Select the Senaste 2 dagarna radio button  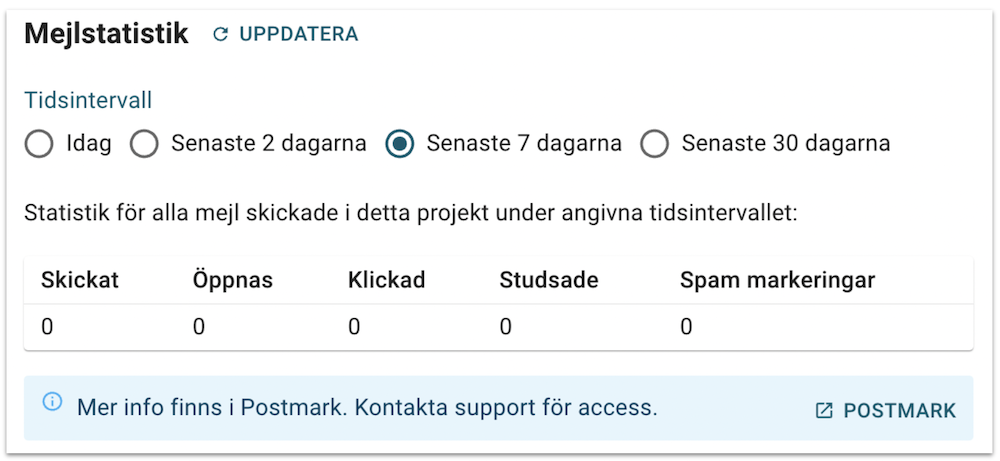(145, 144)
